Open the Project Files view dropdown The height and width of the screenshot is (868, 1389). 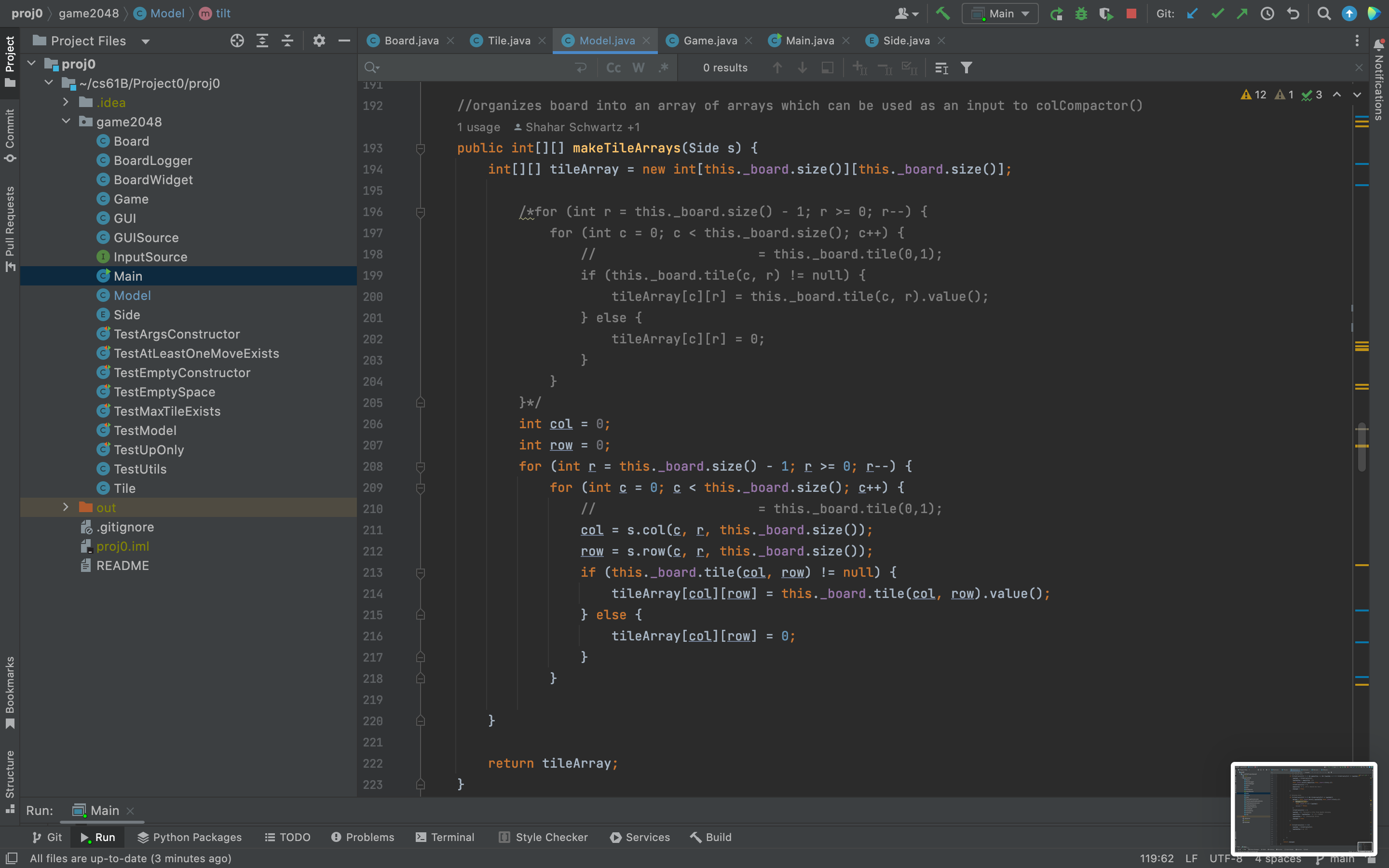(146, 41)
